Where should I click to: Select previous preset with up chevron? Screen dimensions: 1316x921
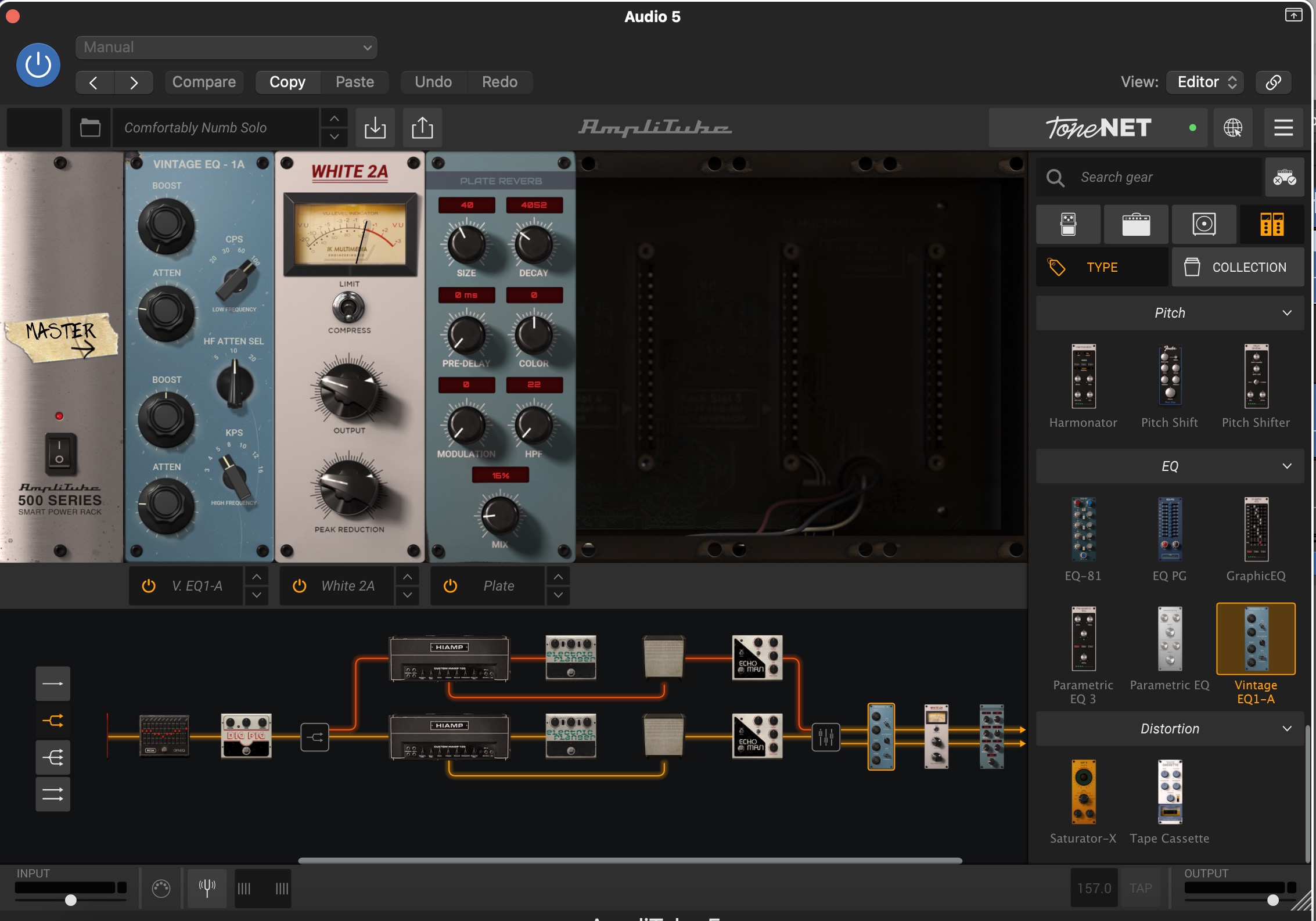pyautogui.click(x=335, y=118)
